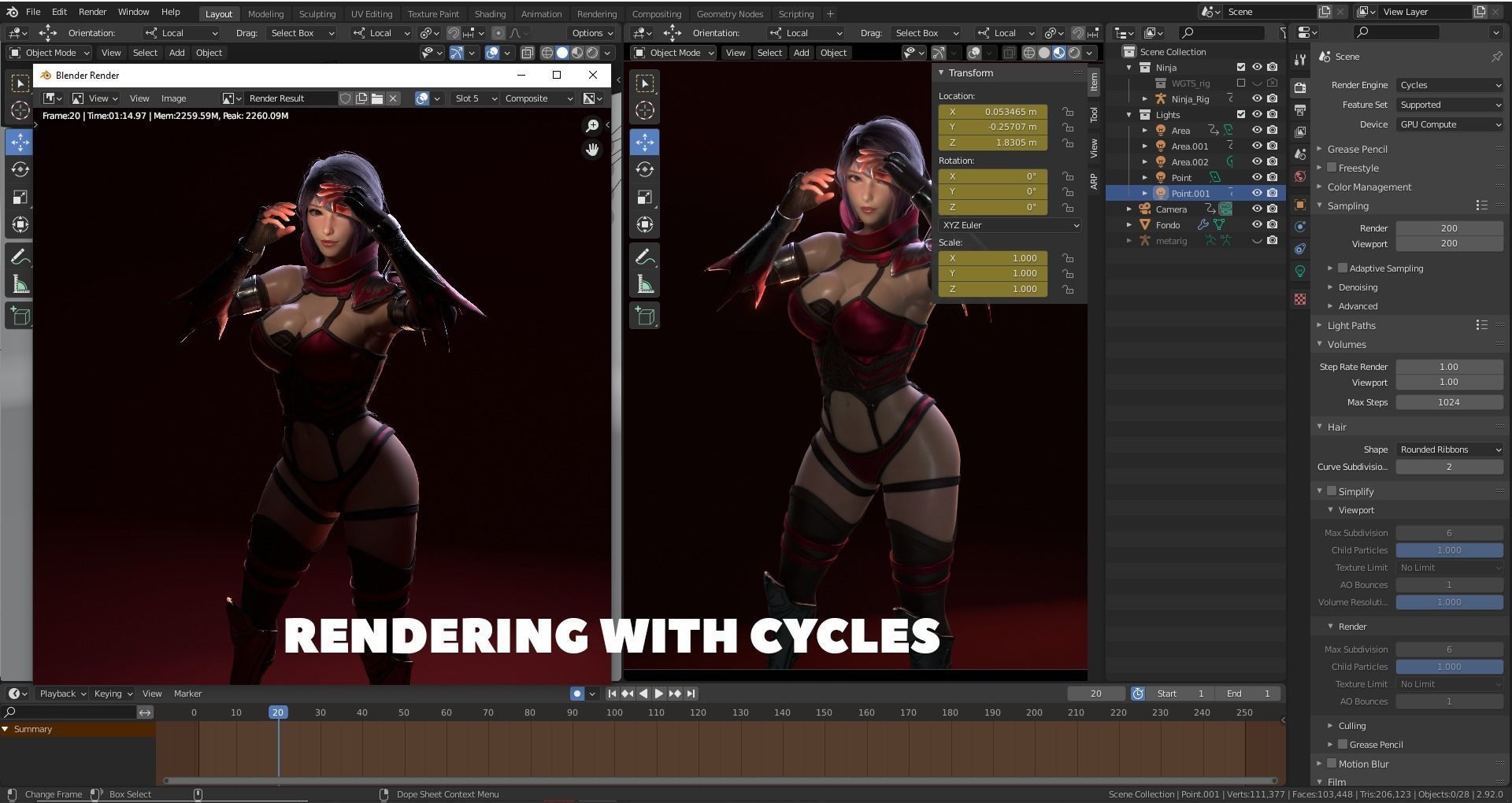The height and width of the screenshot is (803, 1512).
Task: Select the Rotate tool in the right viewport
Action: click(x=645, y=169)
